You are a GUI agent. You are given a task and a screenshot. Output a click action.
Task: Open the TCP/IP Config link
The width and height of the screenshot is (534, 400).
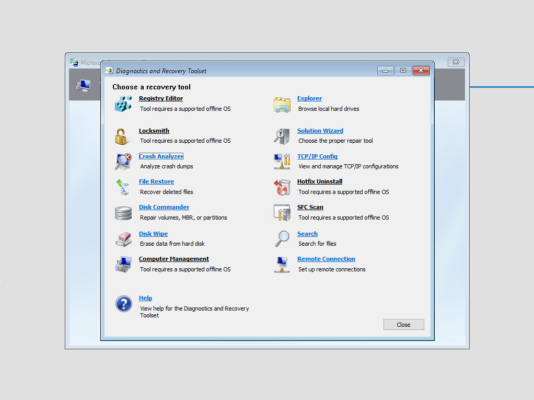point(317,156)
